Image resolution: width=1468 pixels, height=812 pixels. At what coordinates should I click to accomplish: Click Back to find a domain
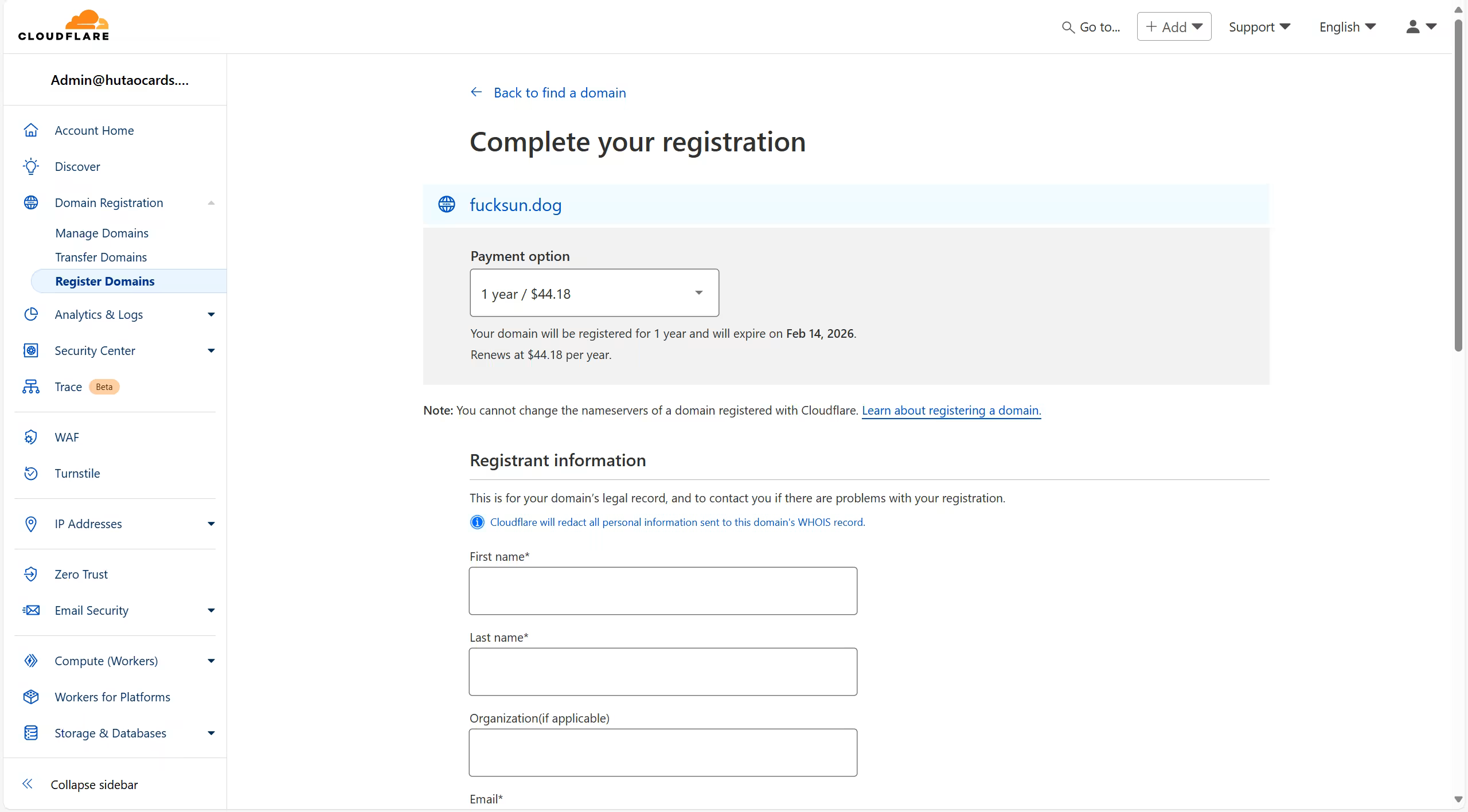[x=559, y=93]
